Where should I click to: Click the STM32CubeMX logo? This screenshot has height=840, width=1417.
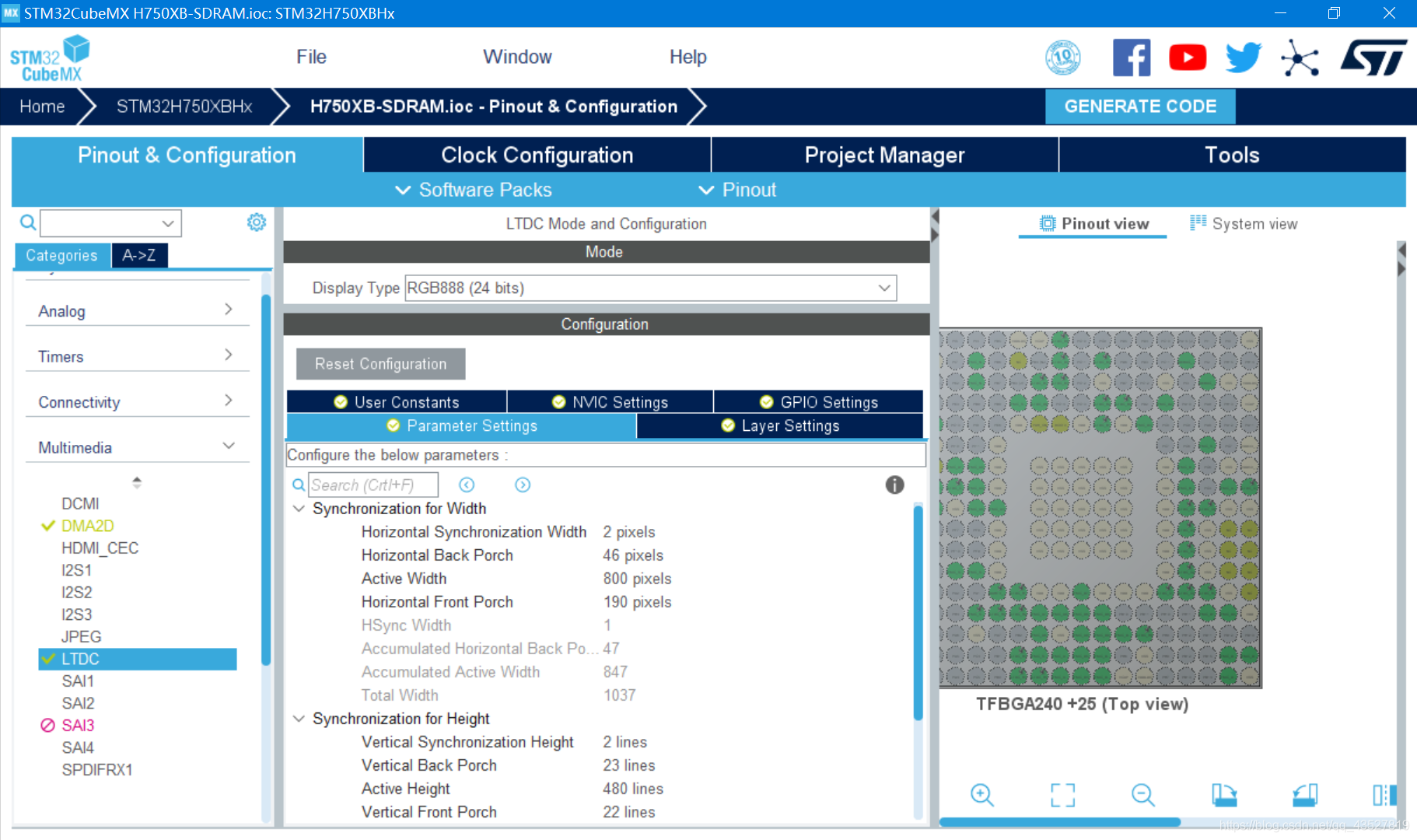point(50,58)
